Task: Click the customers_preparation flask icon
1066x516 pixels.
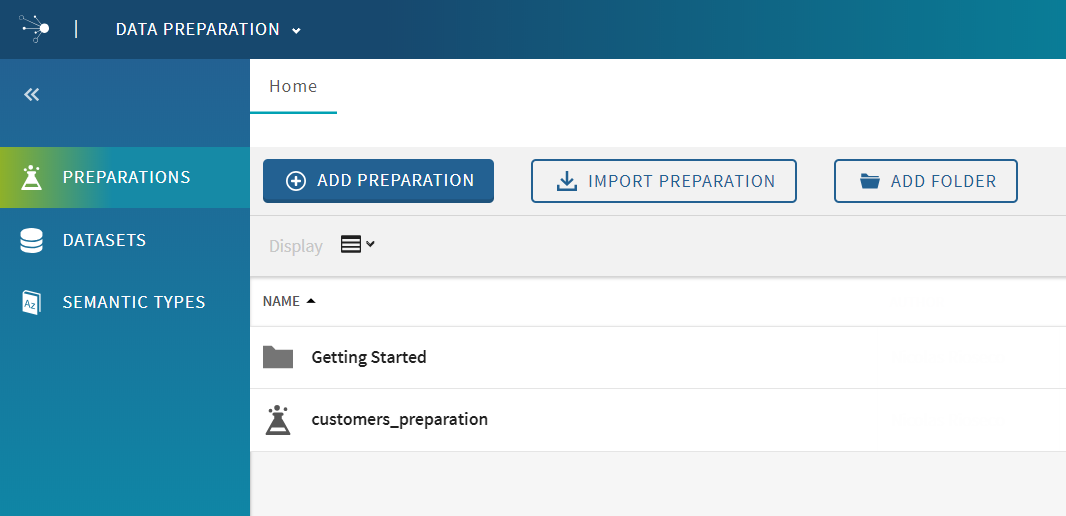Action: pyautogui.click(x=278, y=420)
